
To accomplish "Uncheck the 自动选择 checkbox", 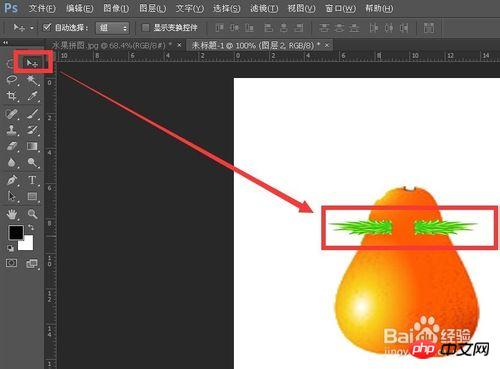I will (x=47, y=27).
